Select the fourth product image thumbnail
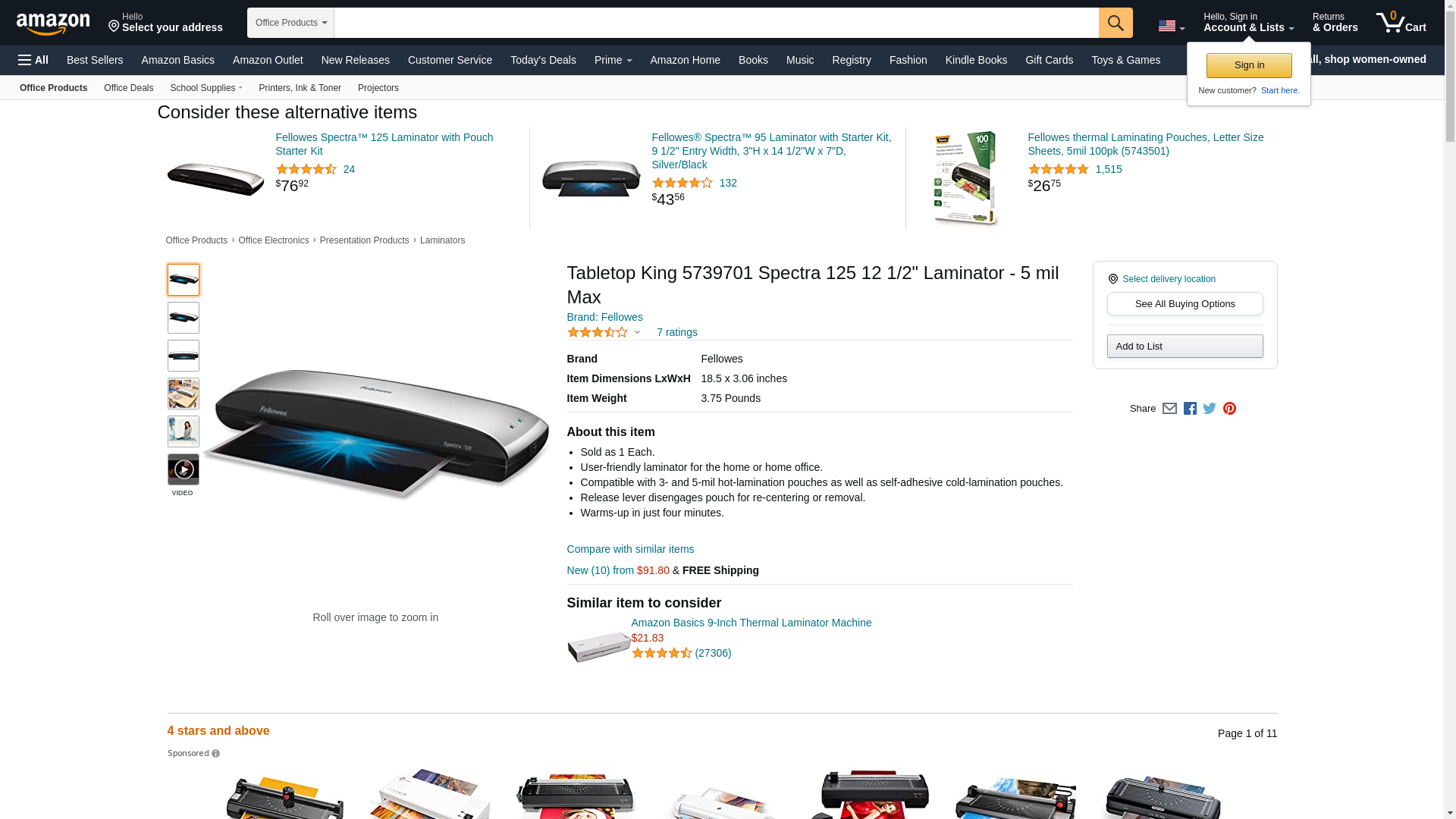Screen dimensions: 1456x819 click(184, 394)
